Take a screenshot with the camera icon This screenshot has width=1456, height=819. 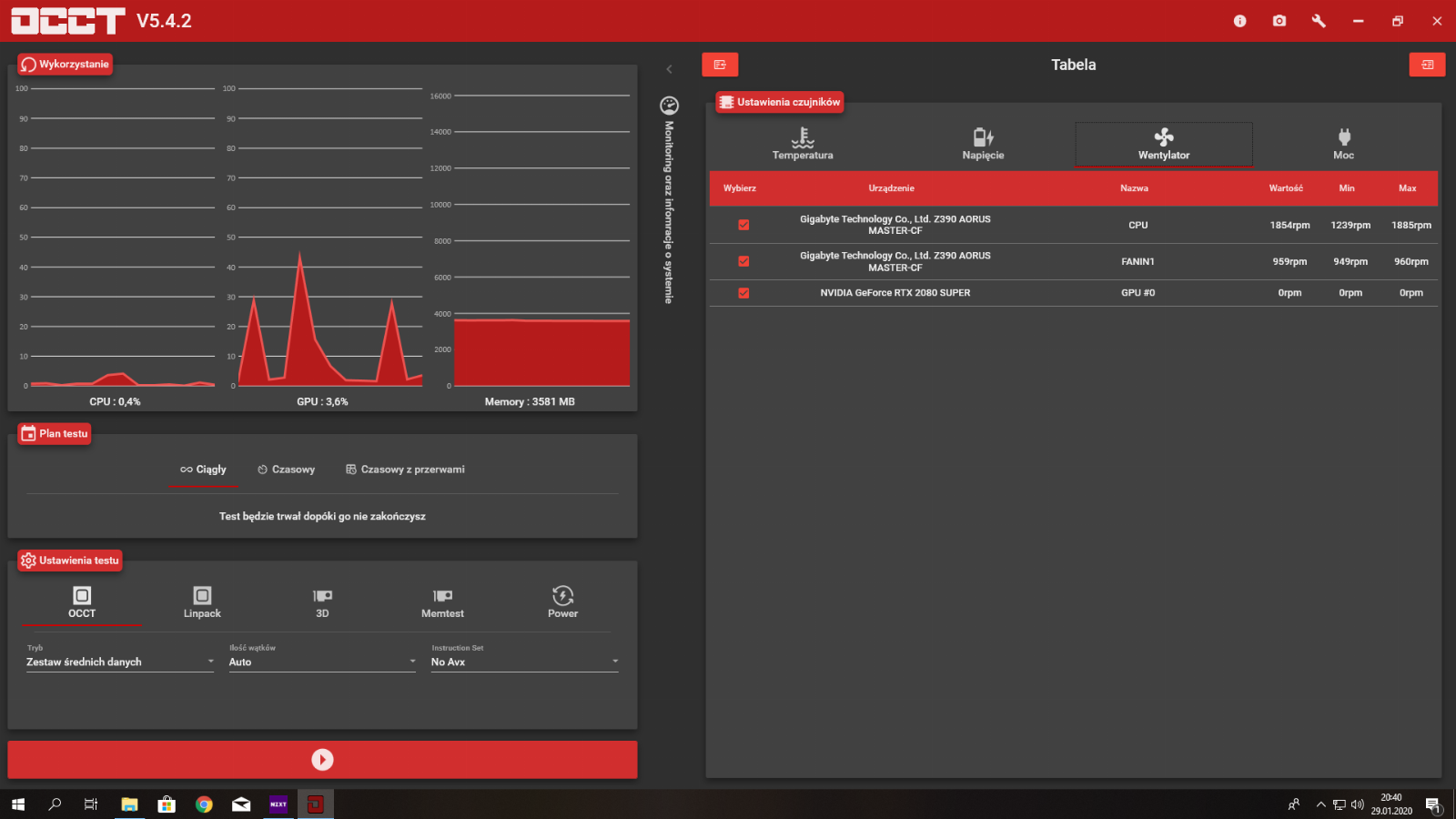click(1279, 21)
